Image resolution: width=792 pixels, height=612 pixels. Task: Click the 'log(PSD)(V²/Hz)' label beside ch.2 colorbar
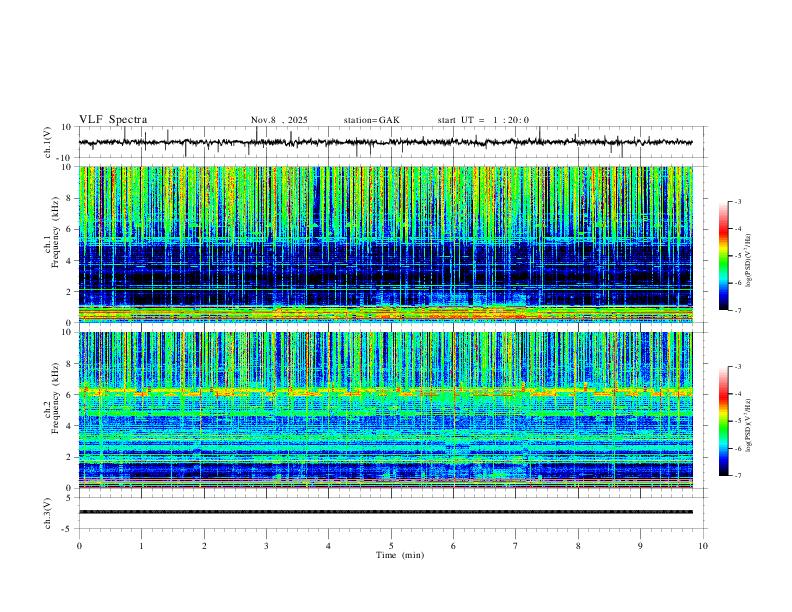tap(749, 426)
